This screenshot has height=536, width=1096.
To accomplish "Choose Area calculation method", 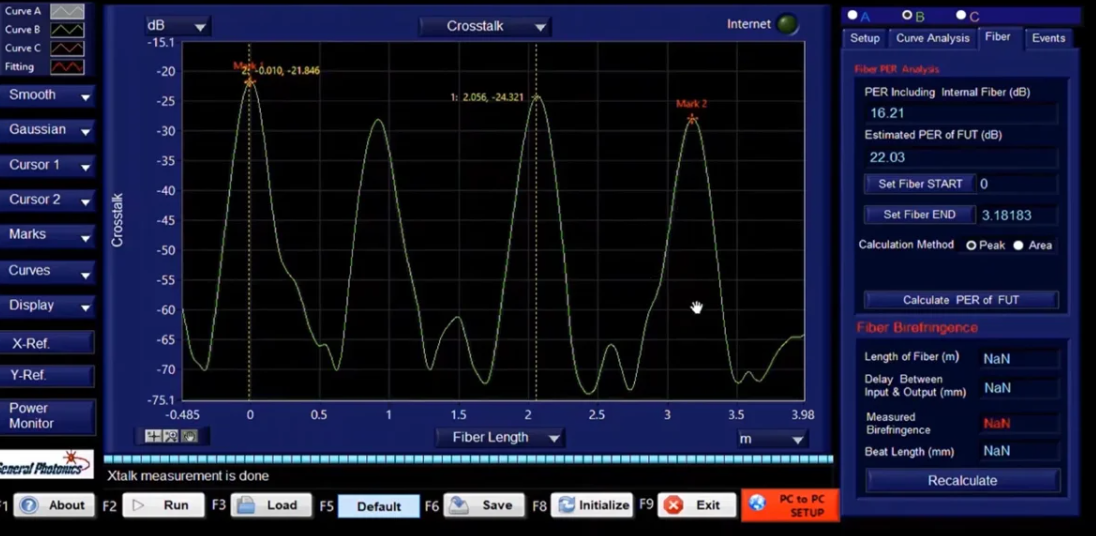I will click(1019, 245).
